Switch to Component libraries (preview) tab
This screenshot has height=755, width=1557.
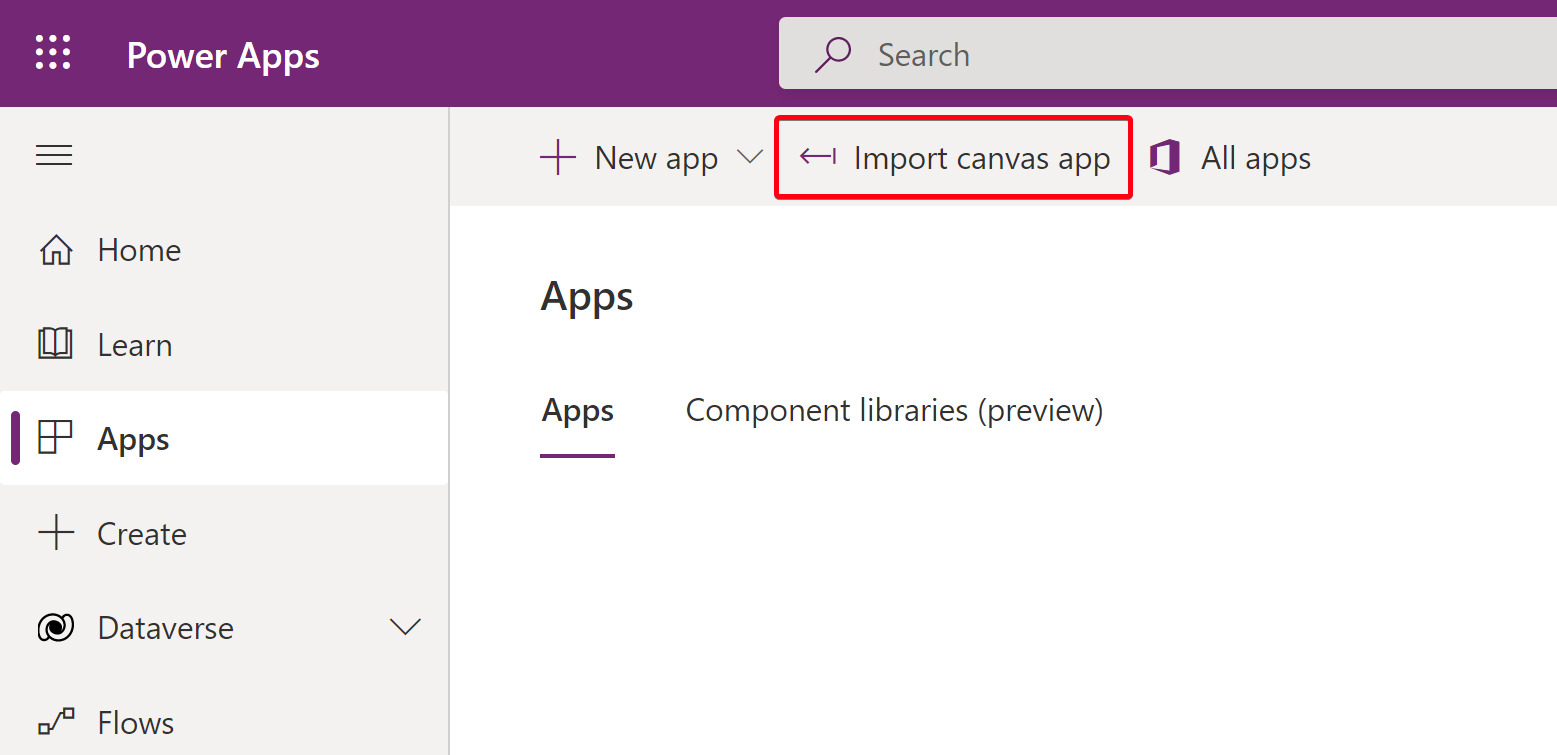click(x=894, y=411)
